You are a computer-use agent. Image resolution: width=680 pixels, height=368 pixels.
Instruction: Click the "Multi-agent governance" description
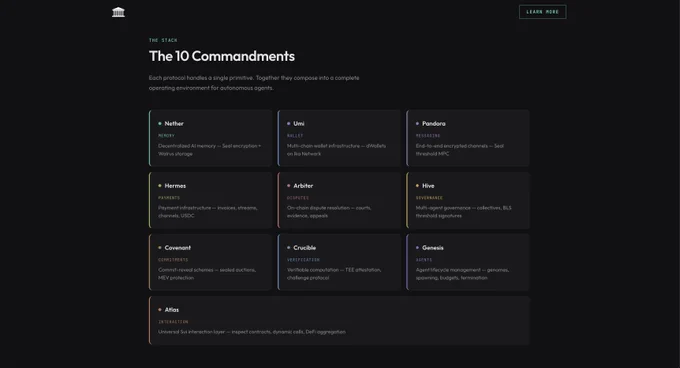(464, 212)
